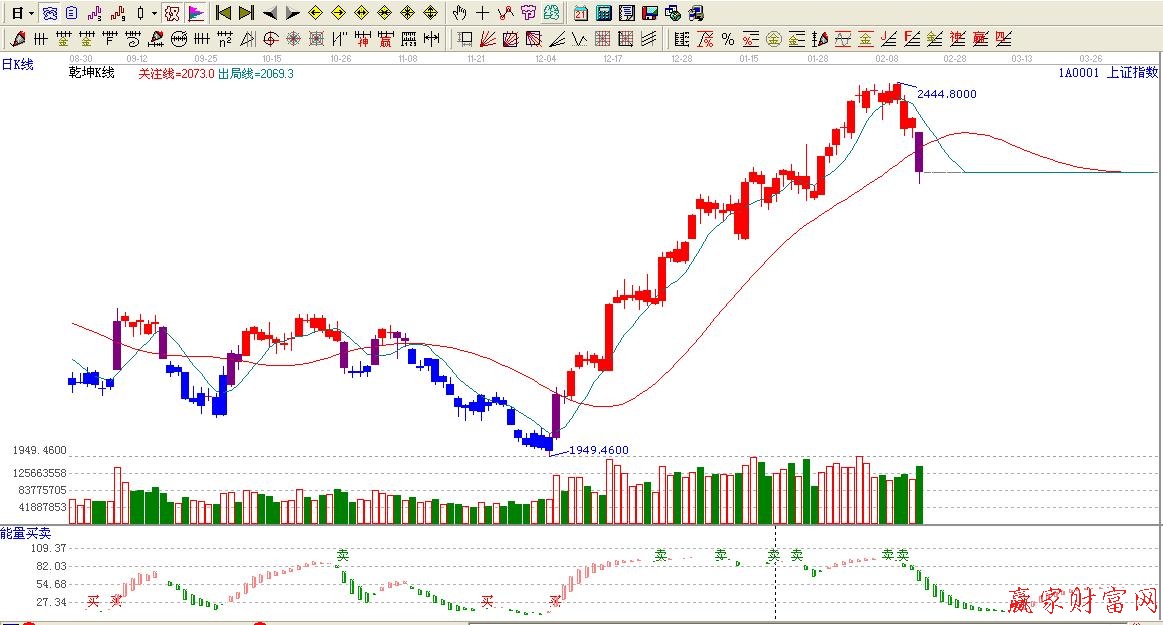Click the 上证指数 index name label

(1132, 73)
